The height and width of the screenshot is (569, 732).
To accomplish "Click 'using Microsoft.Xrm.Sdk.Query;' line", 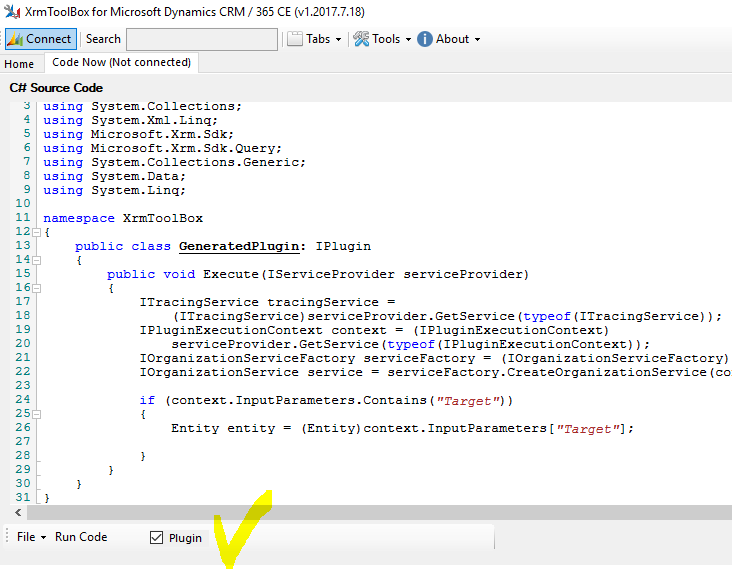I will click(162, 148).
